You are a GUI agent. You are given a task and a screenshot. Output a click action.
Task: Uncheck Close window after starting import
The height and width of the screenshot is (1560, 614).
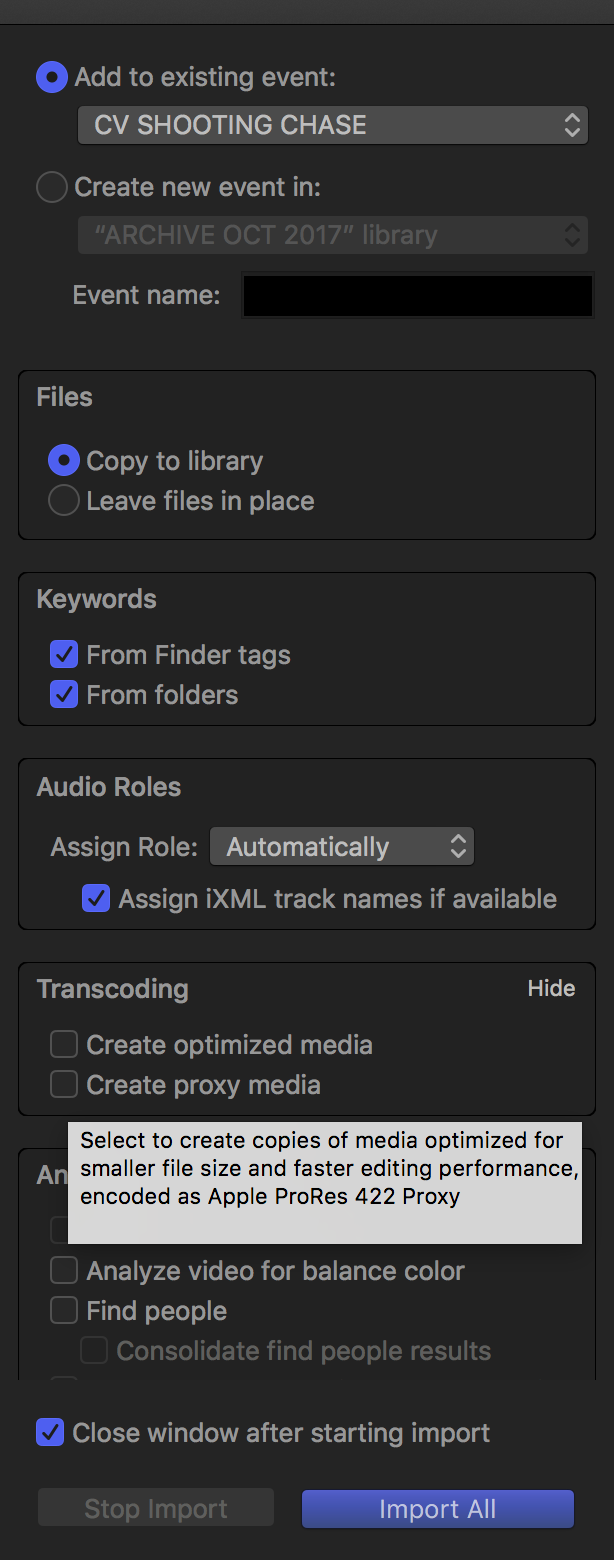pos(50,1433)
